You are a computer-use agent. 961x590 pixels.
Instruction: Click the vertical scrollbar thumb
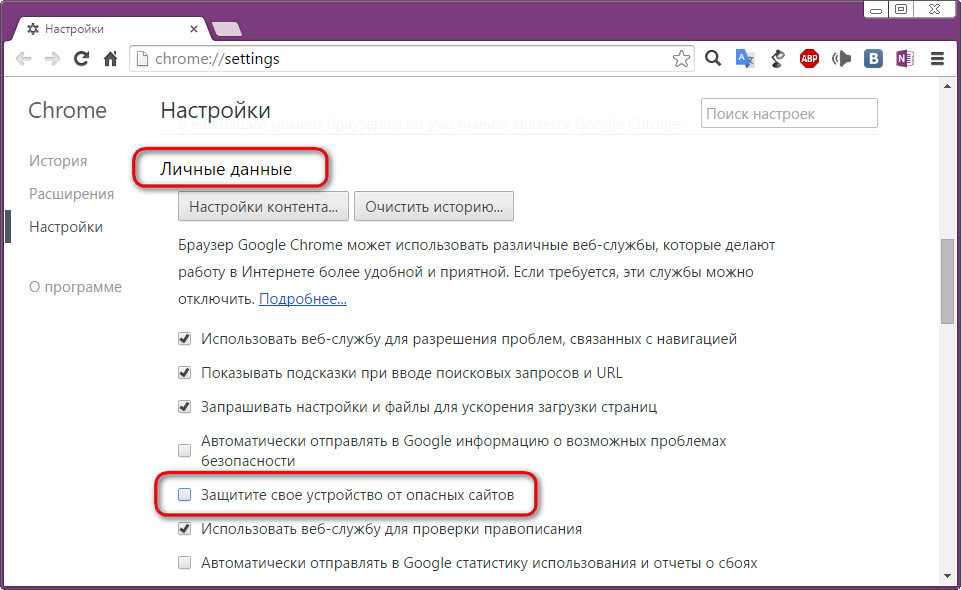coord(948,281)
